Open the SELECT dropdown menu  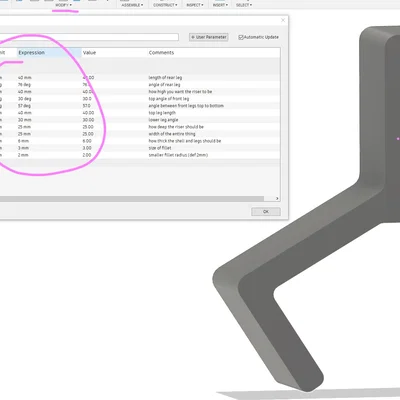point(244,5)
